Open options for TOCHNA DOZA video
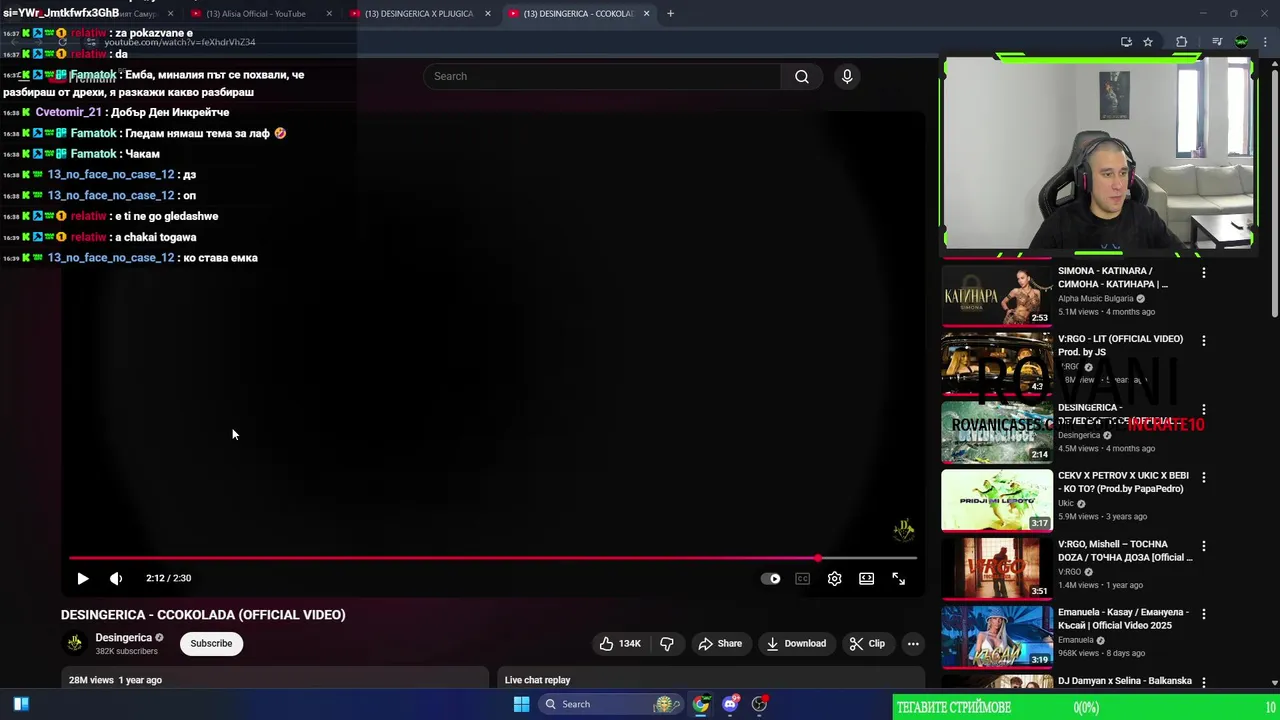Screen dimensions: 1280x720 pos(1203,546)
